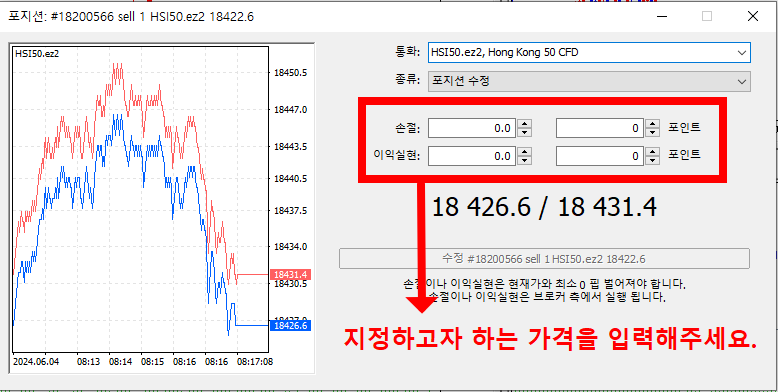Increase the 손절 price with up arrow
Image resolution: width=778 pixels, height=392 pixels.
tap(524, 124)
